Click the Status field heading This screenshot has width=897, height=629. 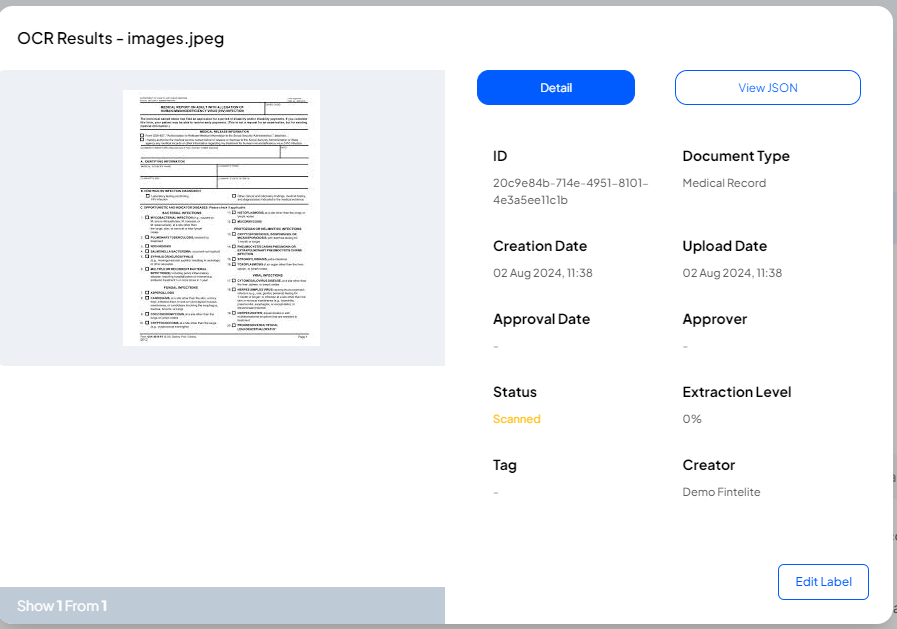[514, 392]
